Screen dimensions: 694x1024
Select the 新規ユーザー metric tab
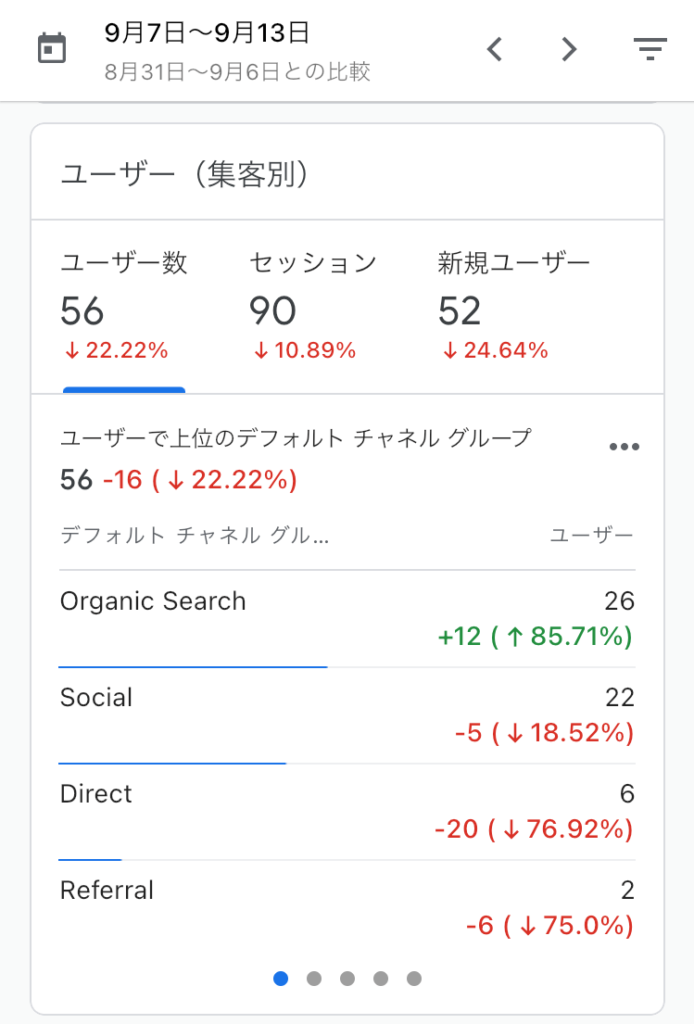pos(514,306)
